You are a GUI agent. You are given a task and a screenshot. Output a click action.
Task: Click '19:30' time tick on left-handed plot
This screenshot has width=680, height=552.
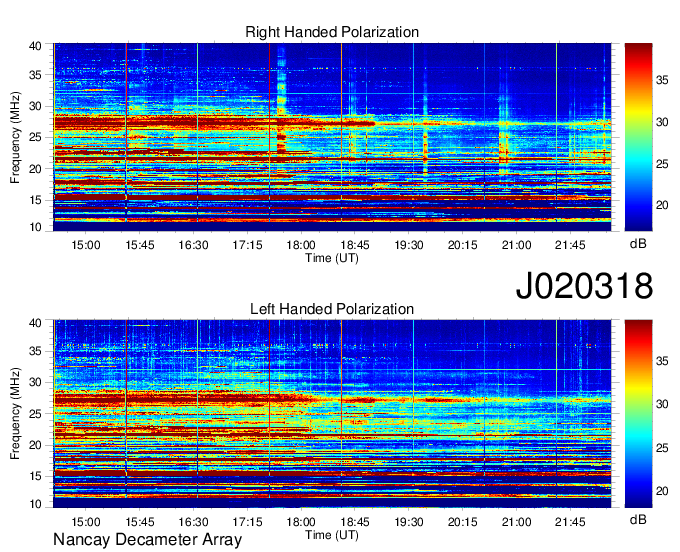[409, 522]
